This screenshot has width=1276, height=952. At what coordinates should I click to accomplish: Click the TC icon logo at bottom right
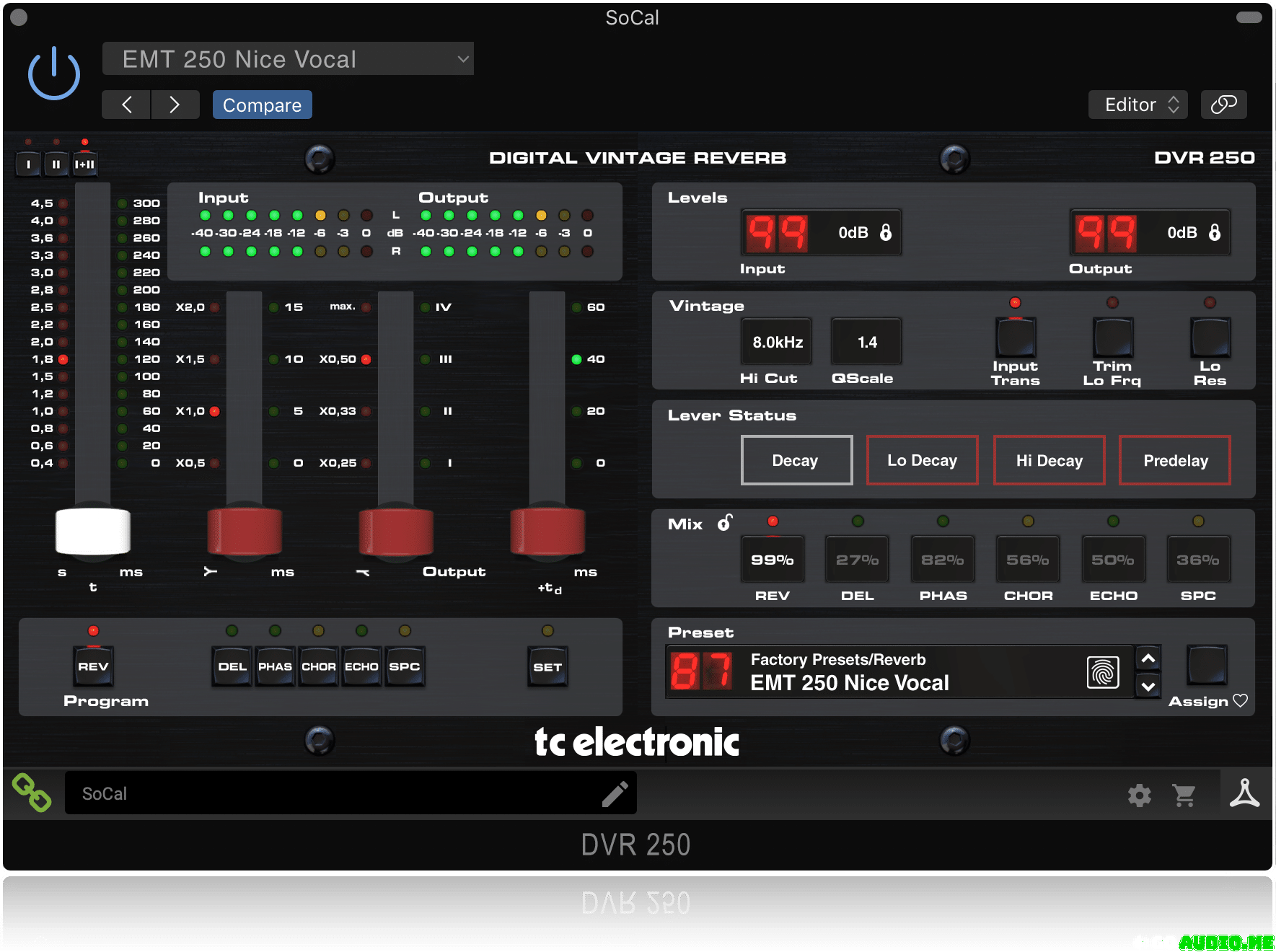[1245, 793]
